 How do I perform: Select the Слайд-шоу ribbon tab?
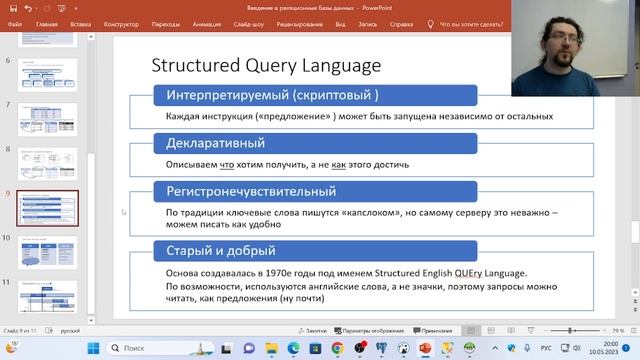pos(249,24)
